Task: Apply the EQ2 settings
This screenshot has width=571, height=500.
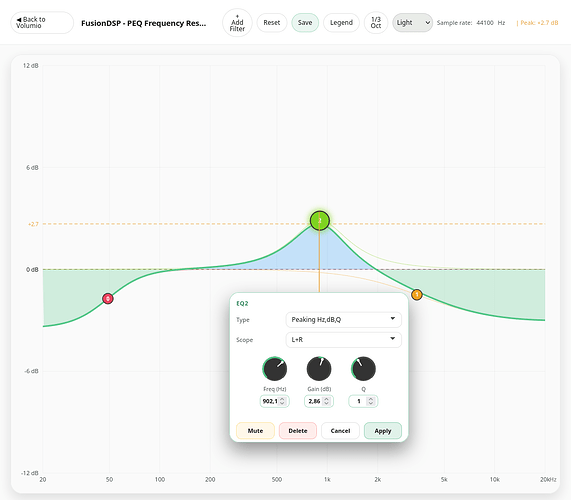Action: click(x=383, y=431)
